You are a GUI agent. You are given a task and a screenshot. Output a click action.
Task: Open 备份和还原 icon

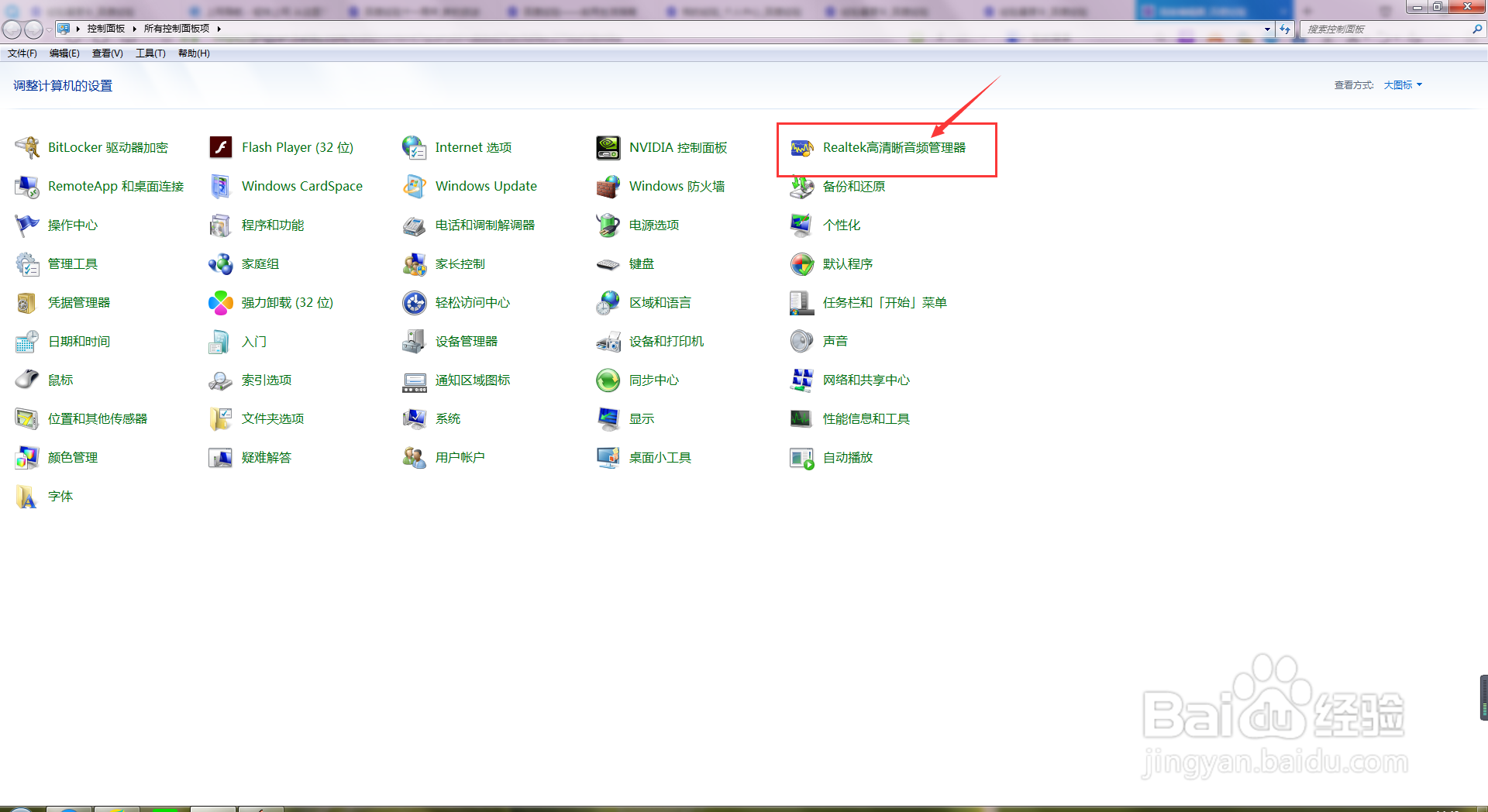[802, 186]
